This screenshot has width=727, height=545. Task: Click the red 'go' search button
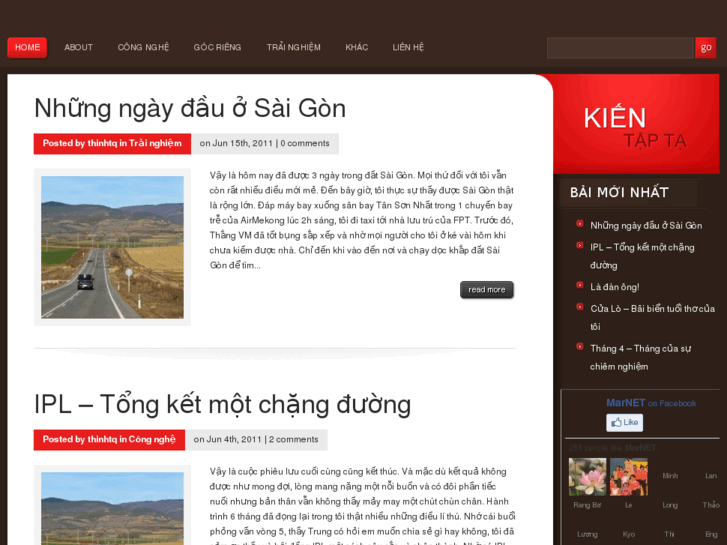coord(706,48)
